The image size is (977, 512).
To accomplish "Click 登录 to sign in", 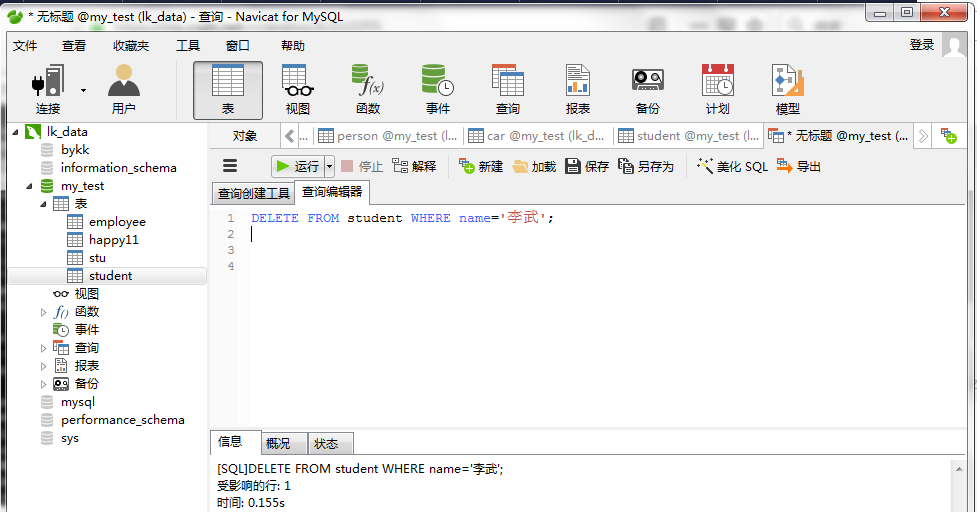I will pyautogui.click(x=922, y=45).
